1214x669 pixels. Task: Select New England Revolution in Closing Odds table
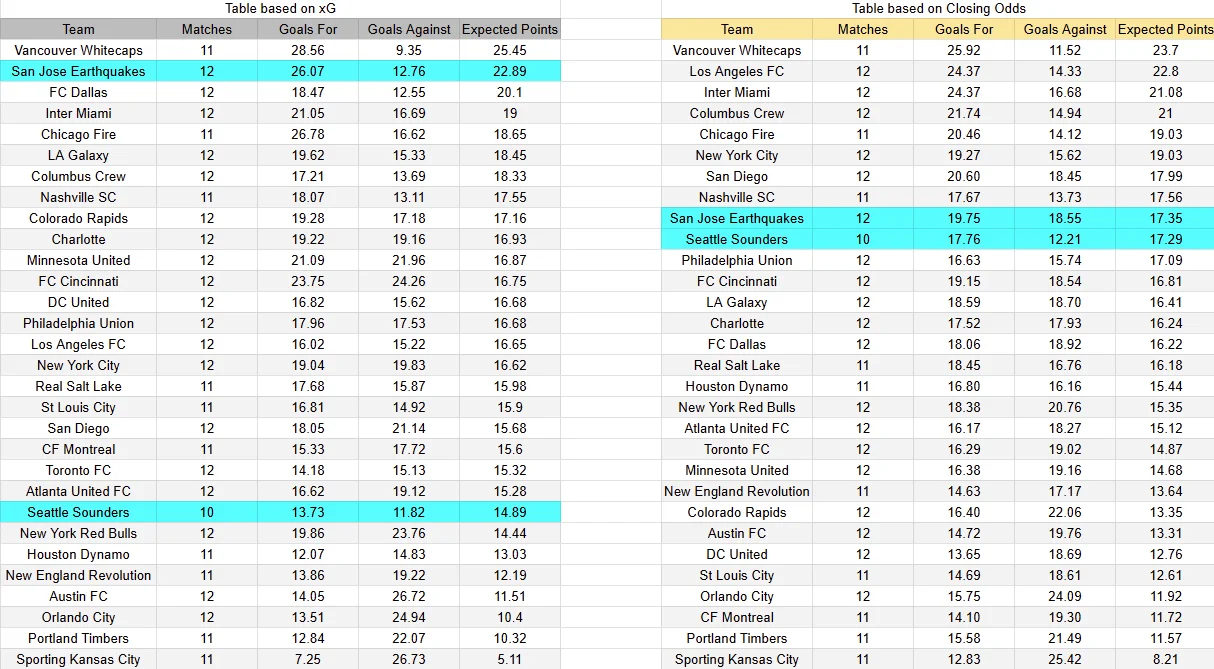tap(737, 491)
